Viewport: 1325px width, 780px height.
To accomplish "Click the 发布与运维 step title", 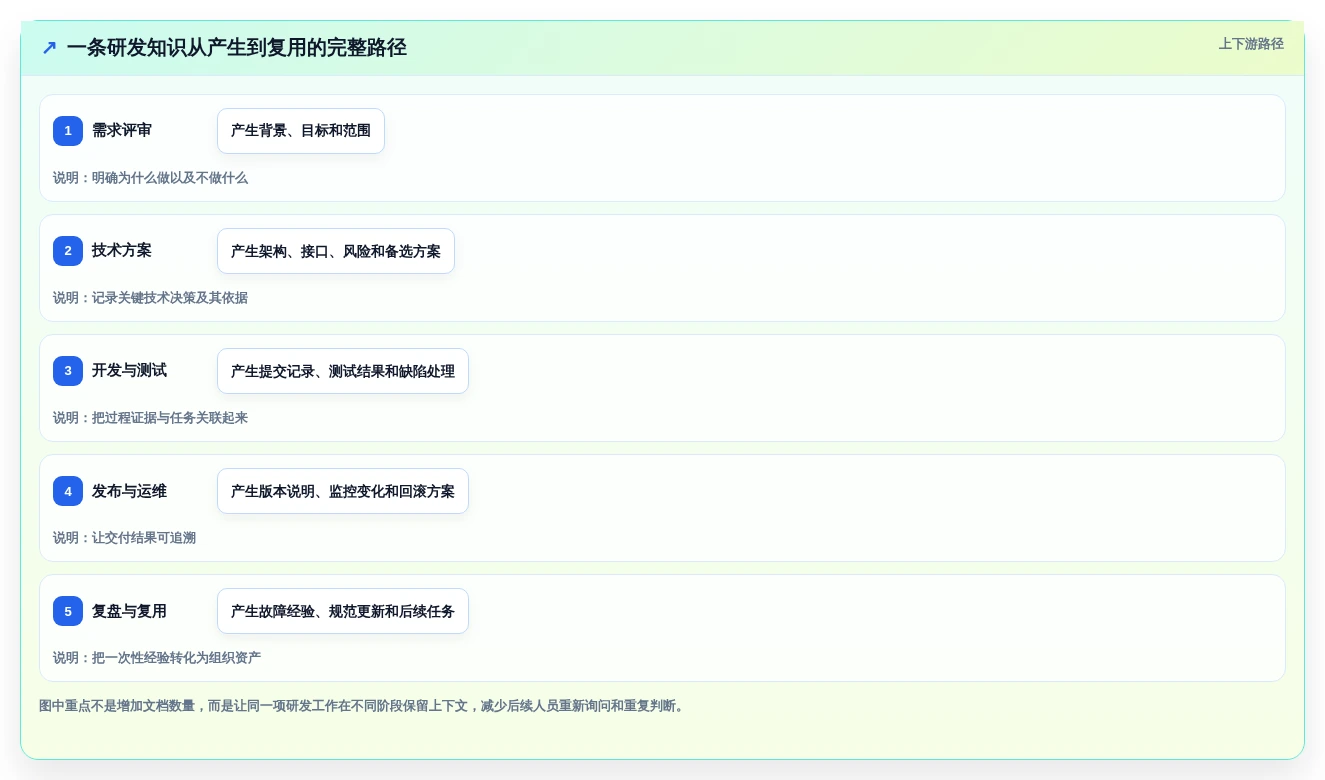I will tap(130, 490).
